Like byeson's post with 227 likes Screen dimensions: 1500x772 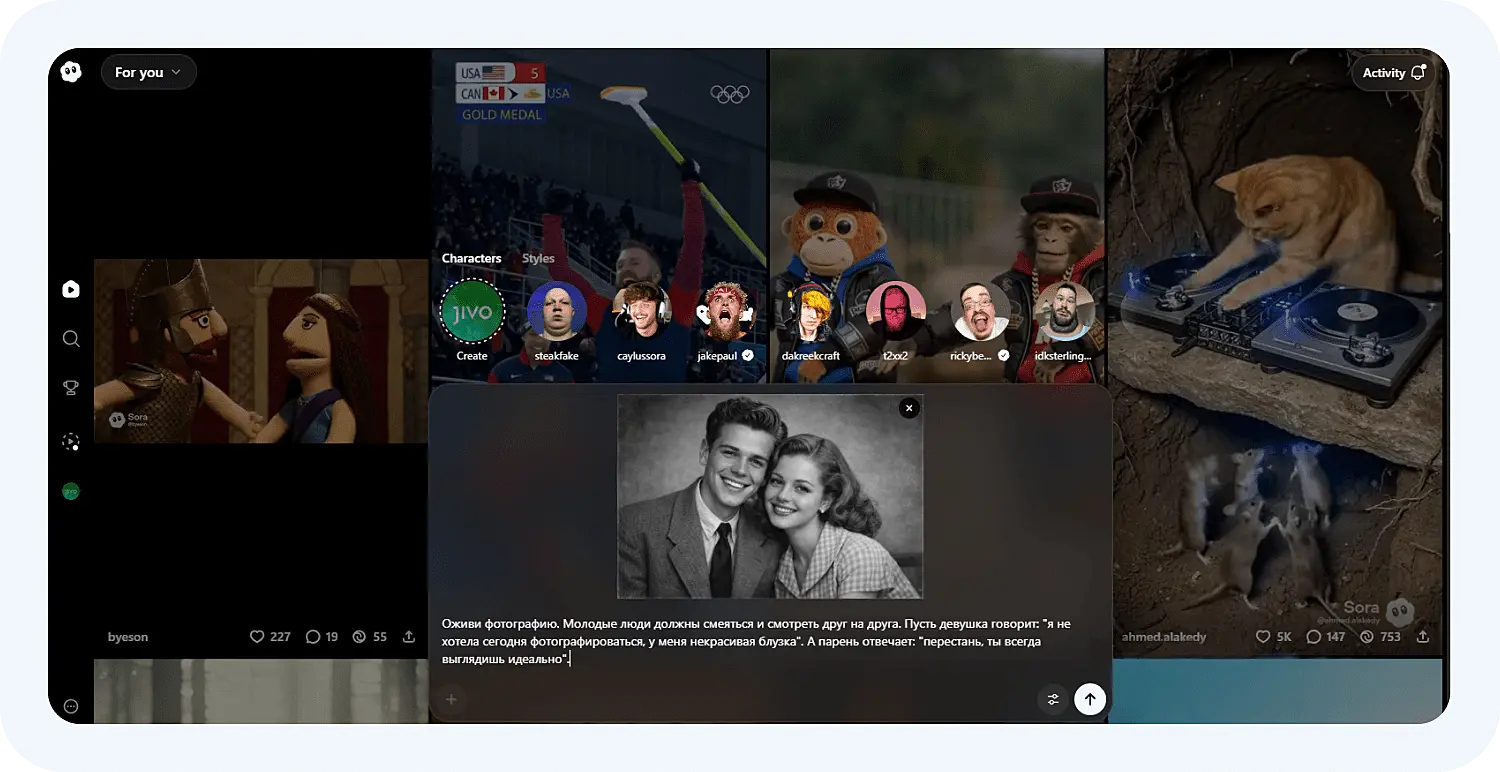270,637
